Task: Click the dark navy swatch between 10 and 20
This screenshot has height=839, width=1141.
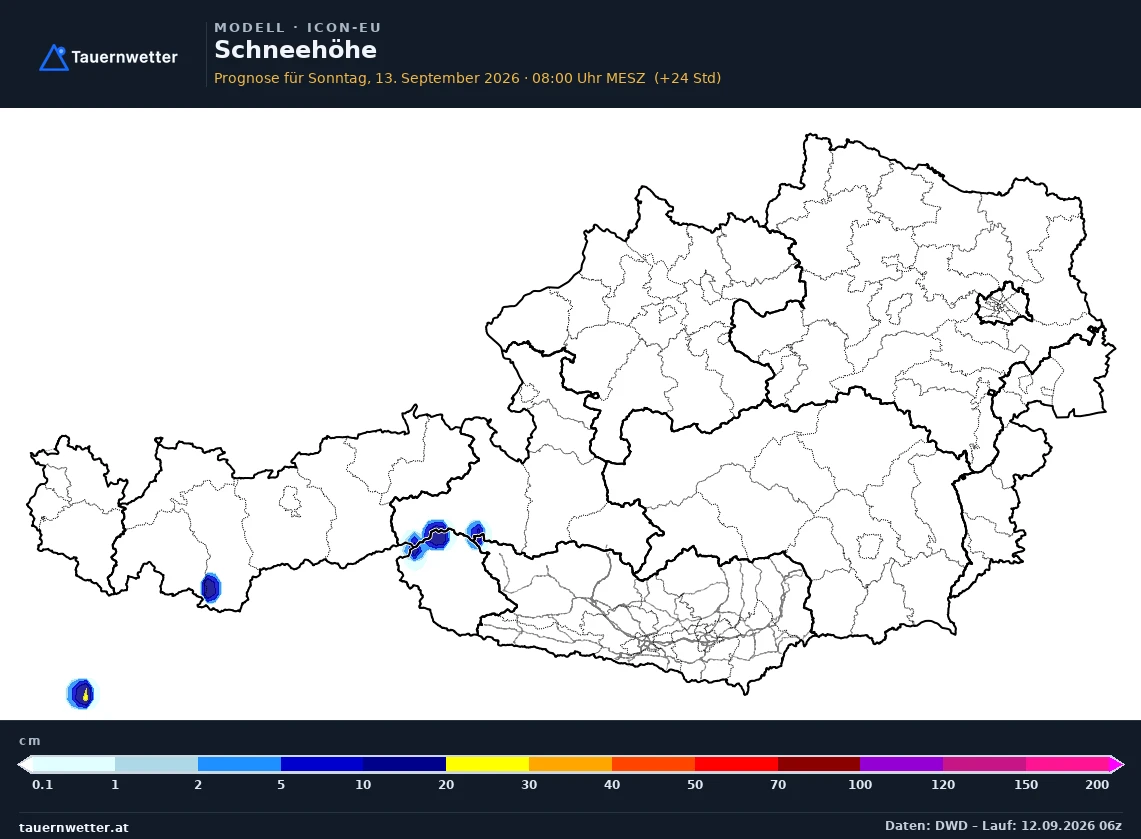Action: 405,764
